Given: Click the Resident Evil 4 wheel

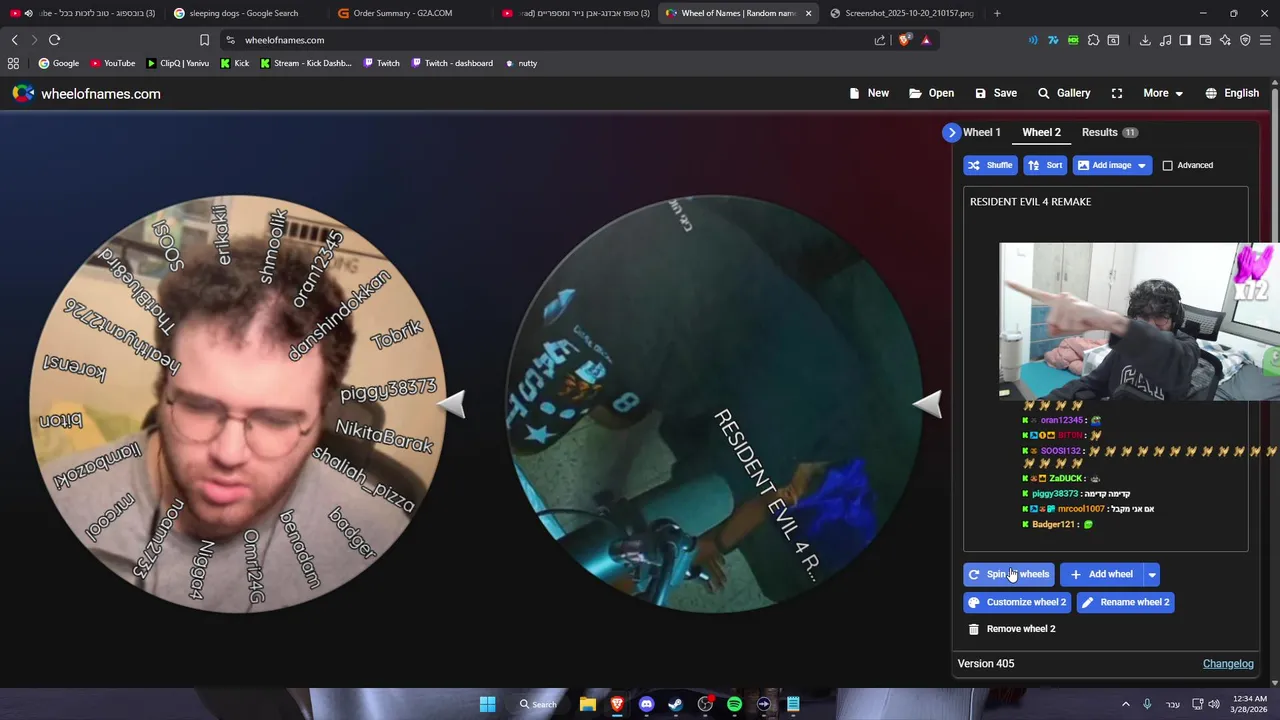Looking at the screenshot, I should click(x=713, y=403).
